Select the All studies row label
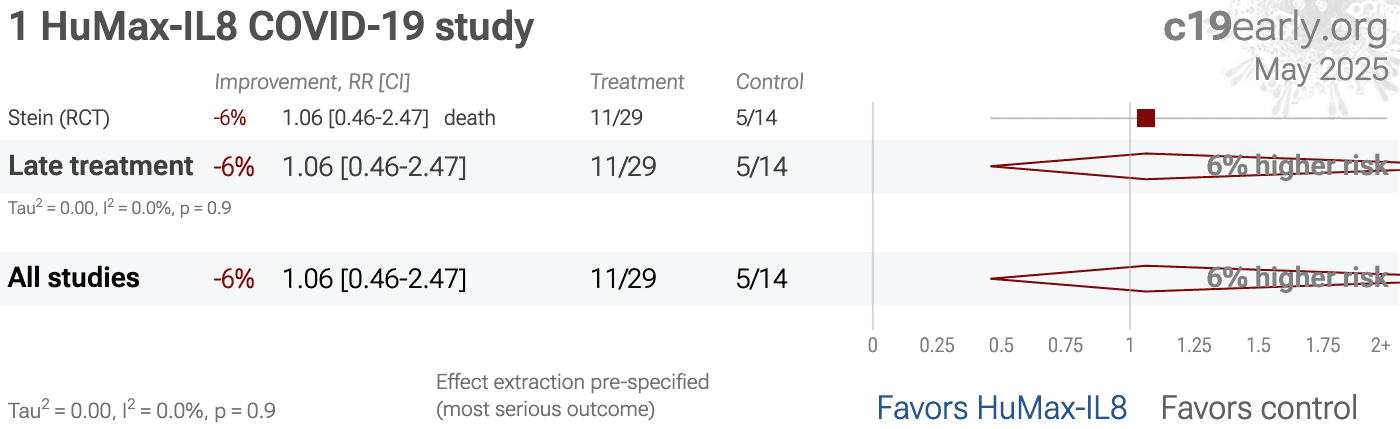Image resolution: width=1400 pixels, height=429 pixels. click(x=74, y=278)
